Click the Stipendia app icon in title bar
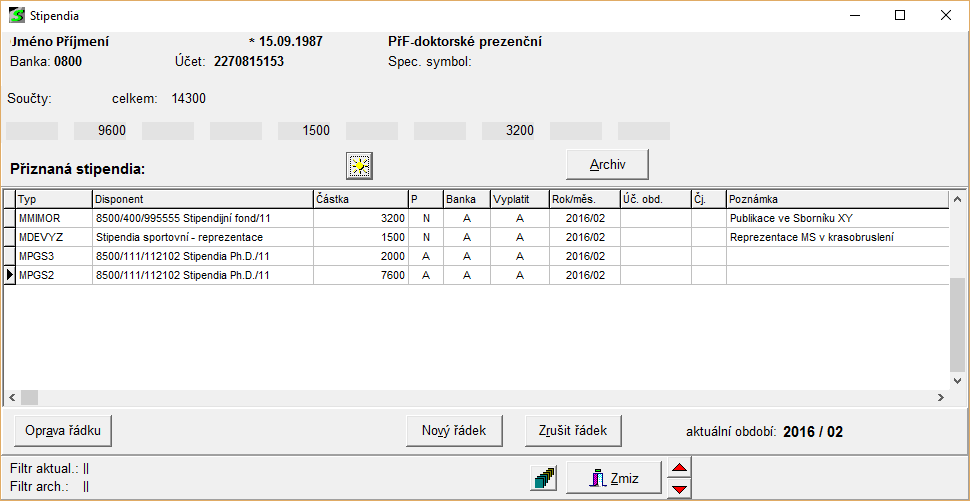The height and width of the screenshot is (501, 970). coord(16,16)
